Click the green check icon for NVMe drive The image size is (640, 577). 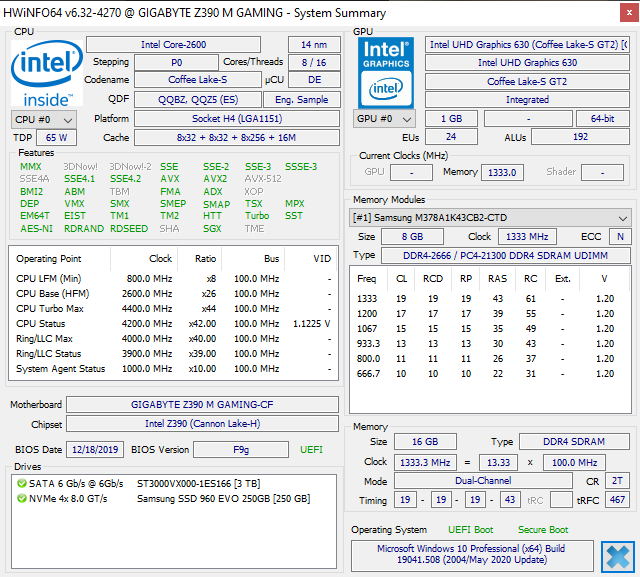[21, 498]
